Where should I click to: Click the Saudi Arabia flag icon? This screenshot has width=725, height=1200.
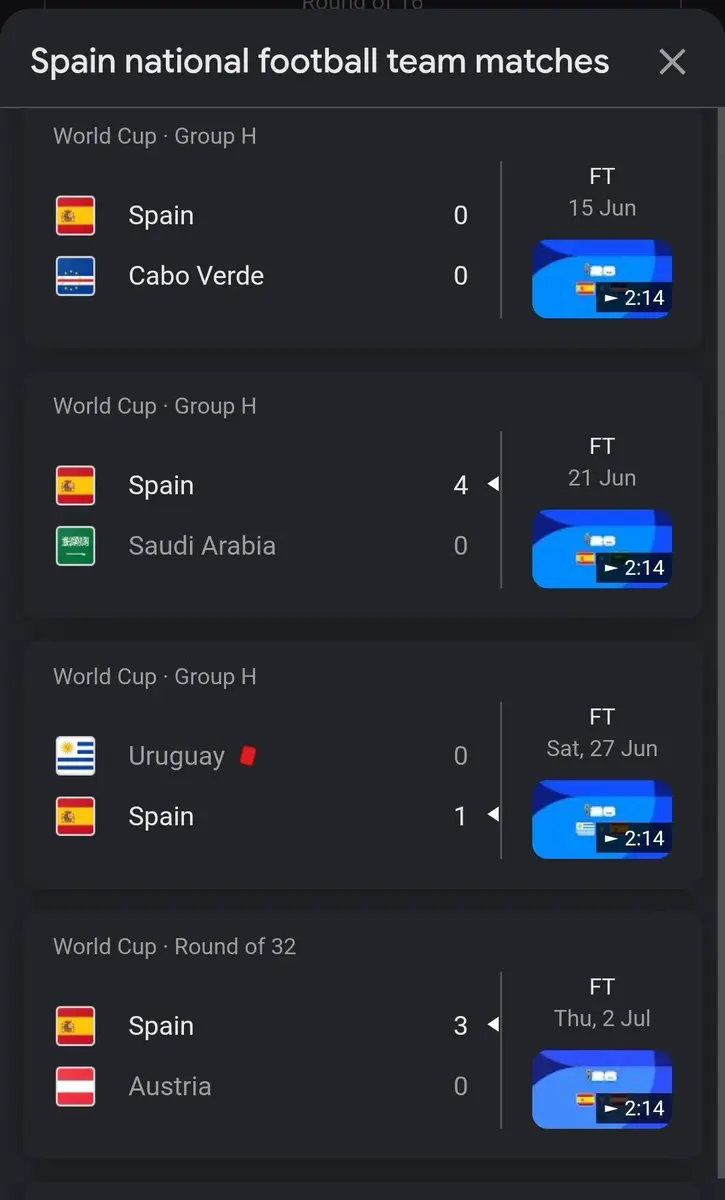(75, 546)
